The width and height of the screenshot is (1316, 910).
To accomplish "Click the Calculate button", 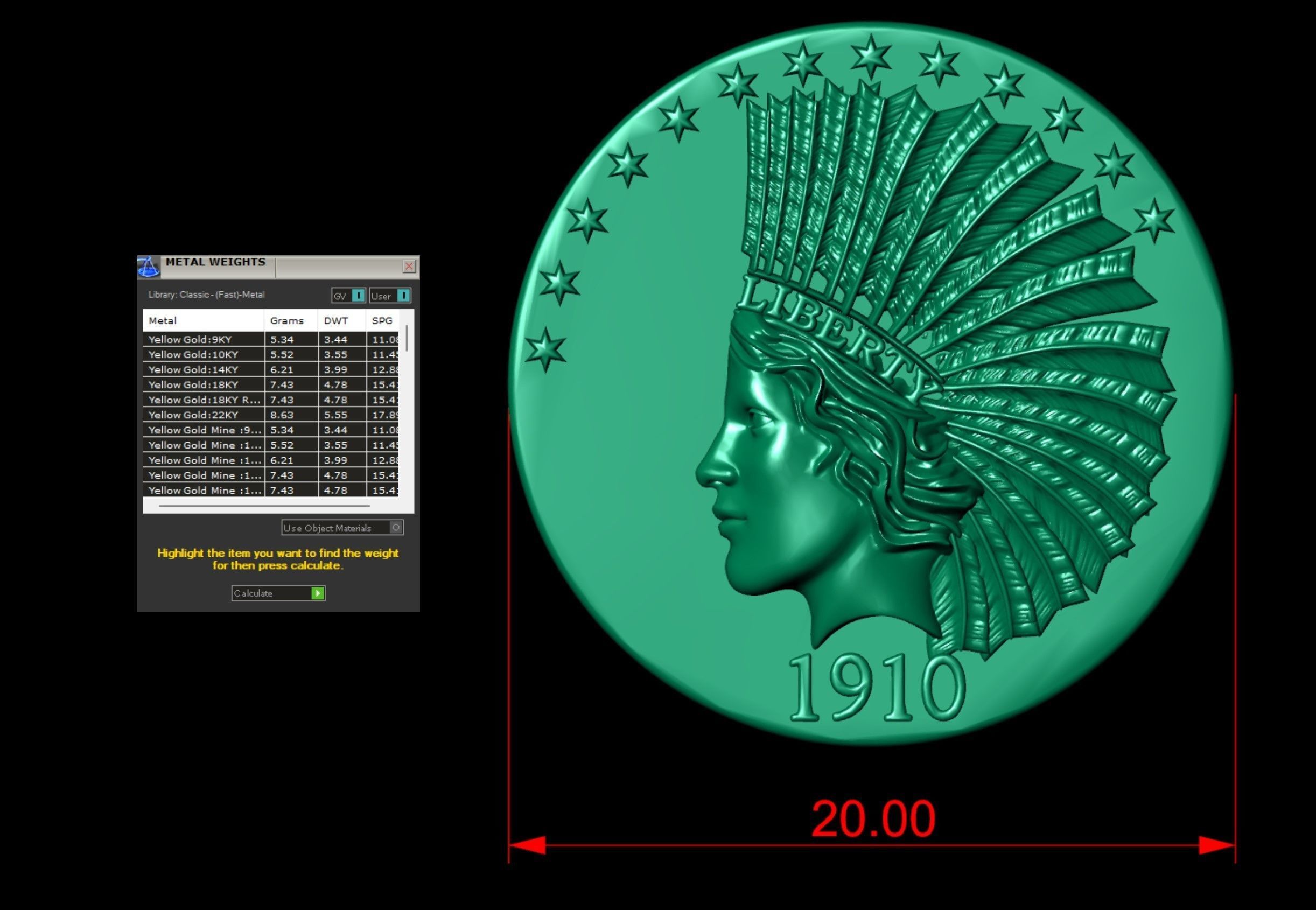I will pos(278,593).
